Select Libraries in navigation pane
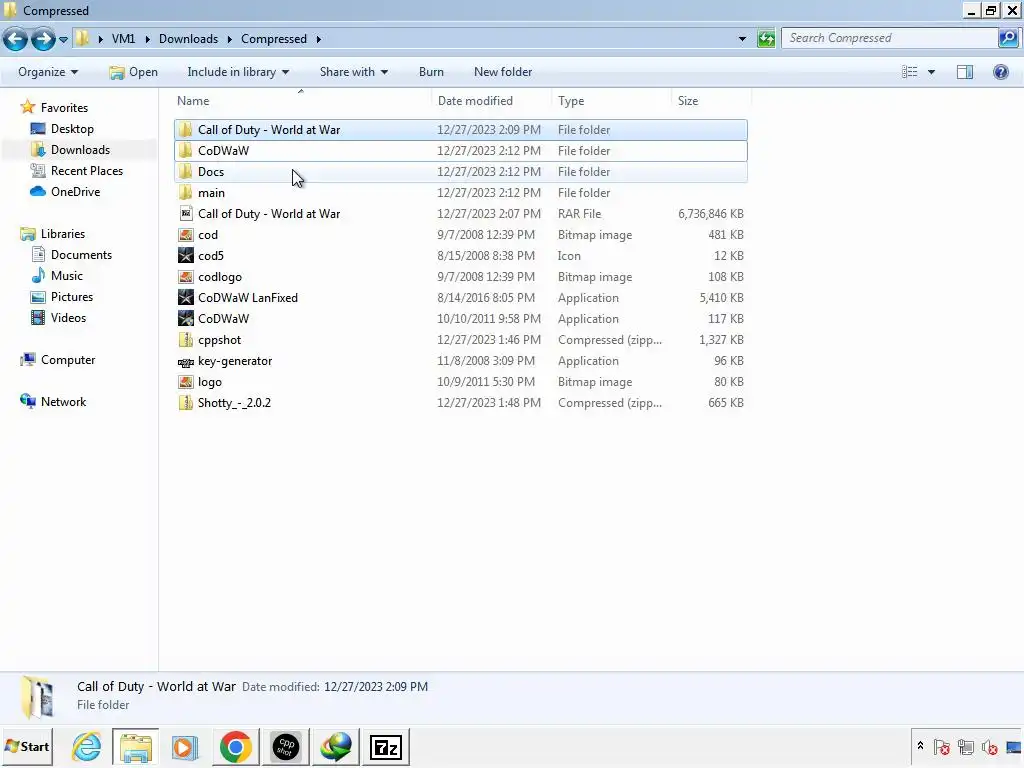This screenshot has width=1024, height=768. 63,234
